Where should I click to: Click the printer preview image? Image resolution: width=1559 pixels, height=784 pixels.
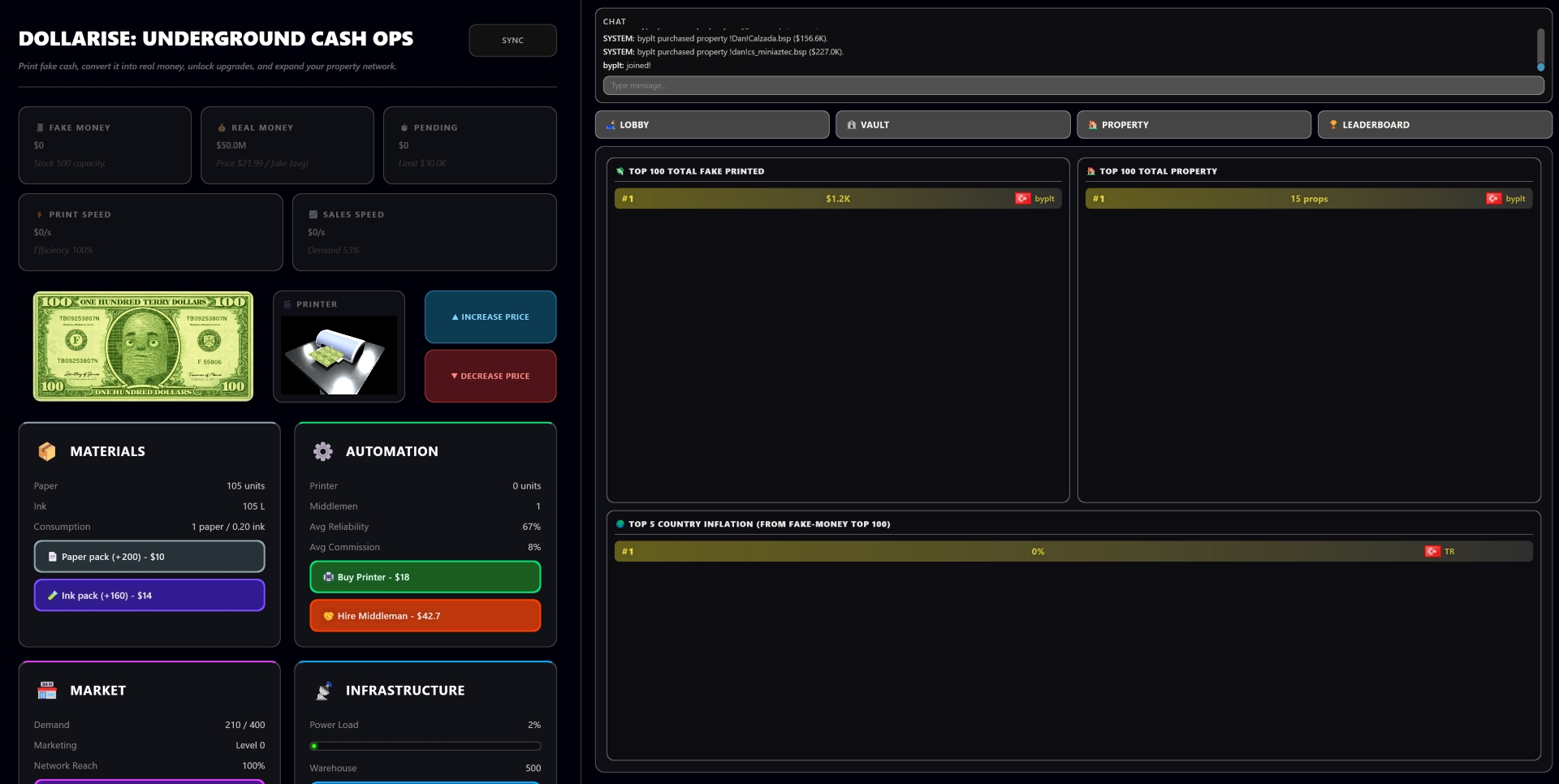coord(339,355)
